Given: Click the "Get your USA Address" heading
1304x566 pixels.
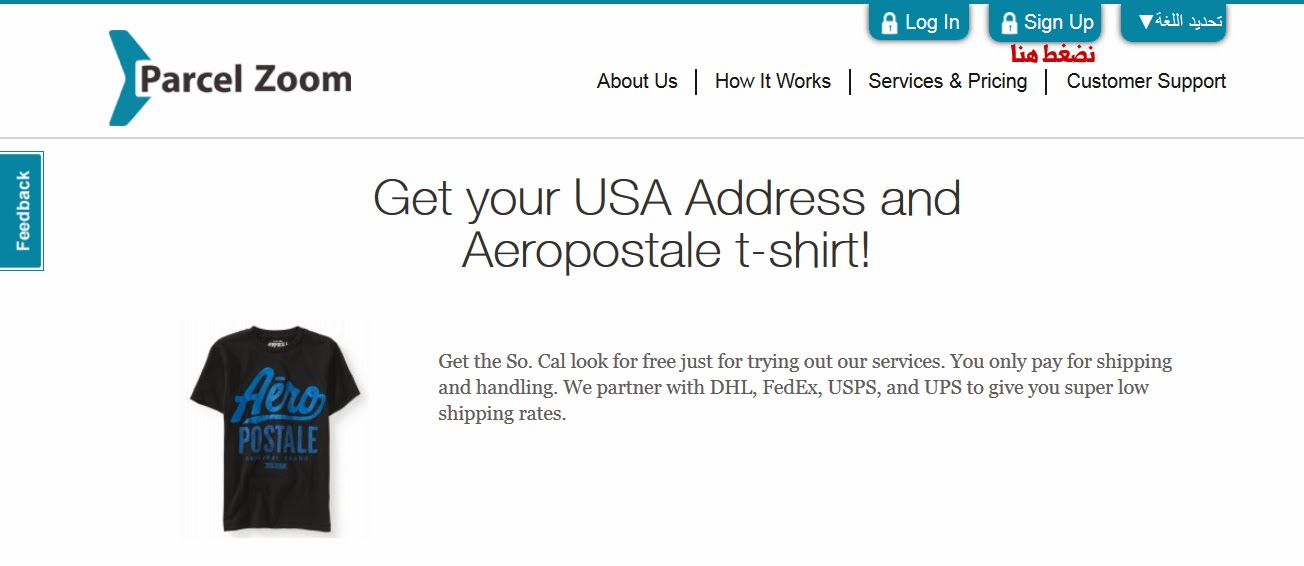Looking at the screenshot, I should pyautogui.click(x=666, y=198).
